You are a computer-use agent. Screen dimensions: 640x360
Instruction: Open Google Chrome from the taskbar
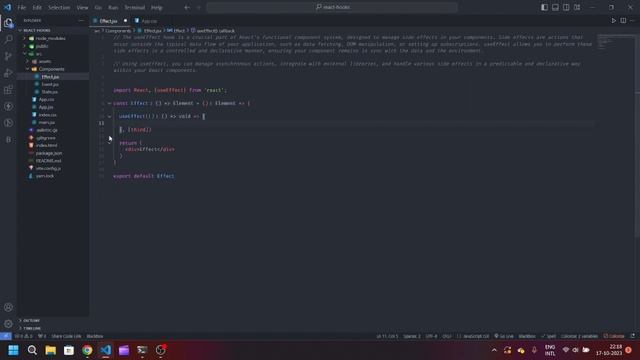(x=87, y=350)
